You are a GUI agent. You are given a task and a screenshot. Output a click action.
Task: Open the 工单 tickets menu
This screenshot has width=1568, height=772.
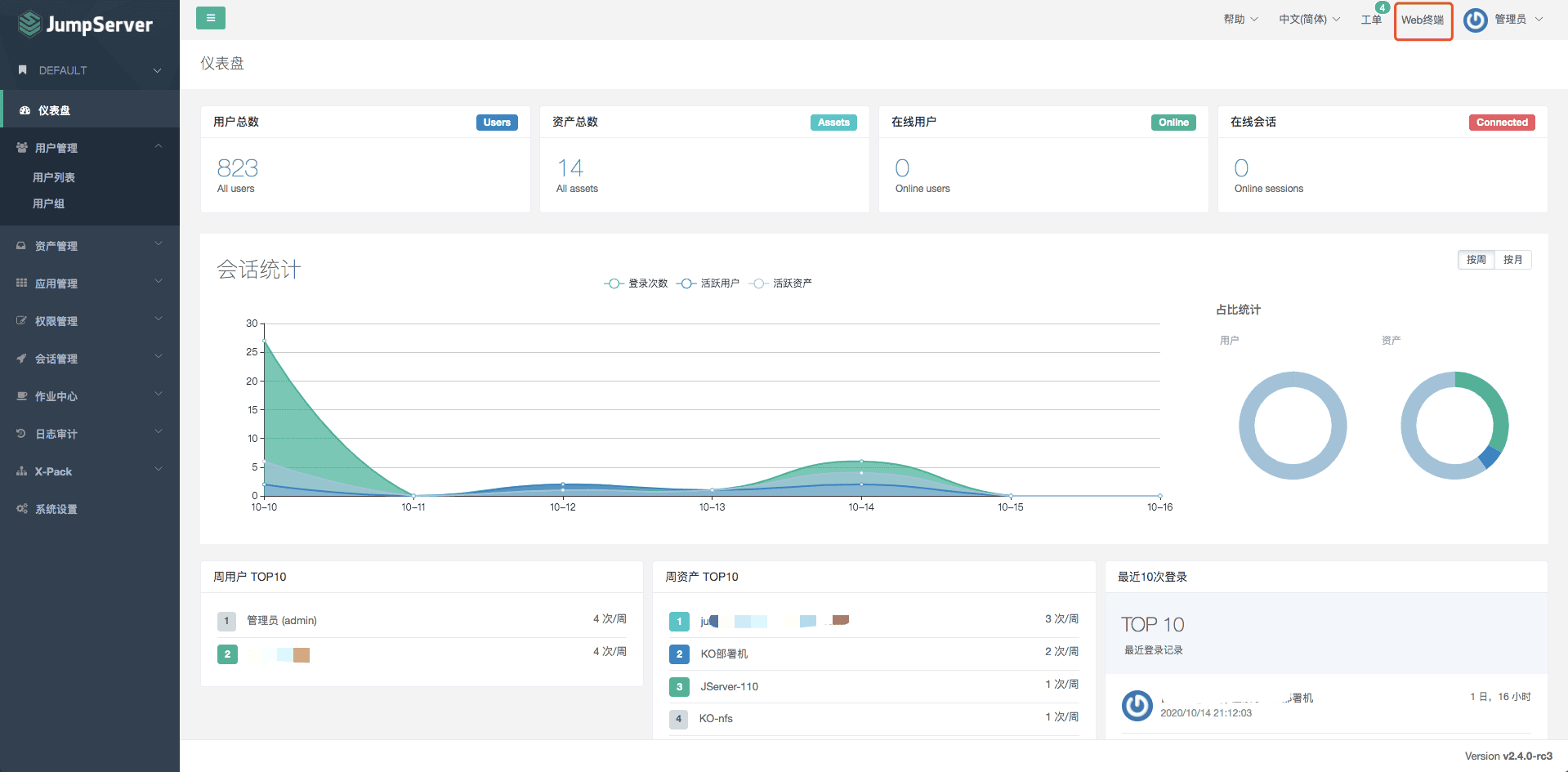point(1371,20)
